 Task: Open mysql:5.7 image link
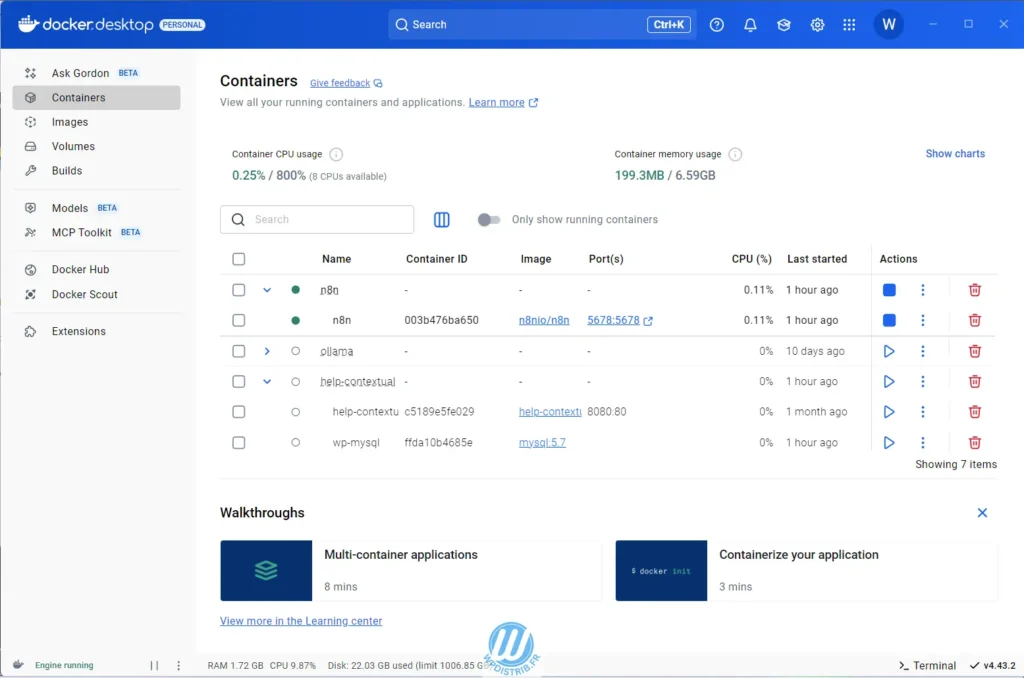pos(542,443)
